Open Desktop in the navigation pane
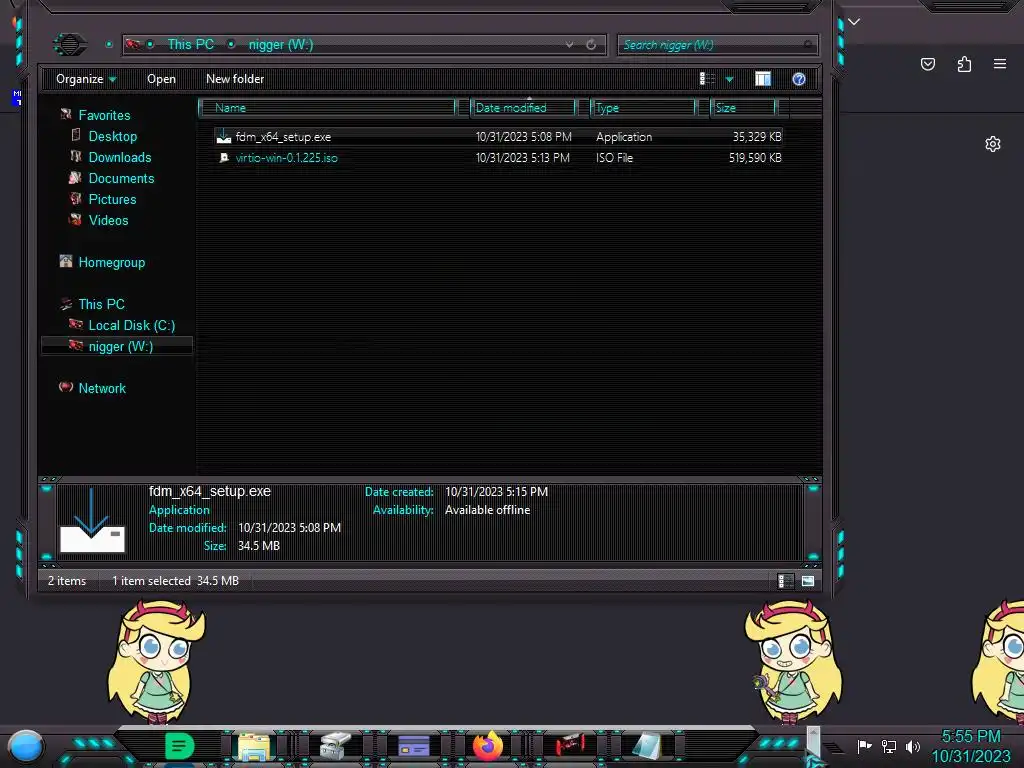Viewport: 1024px width, 768px height. click(113, 136)
